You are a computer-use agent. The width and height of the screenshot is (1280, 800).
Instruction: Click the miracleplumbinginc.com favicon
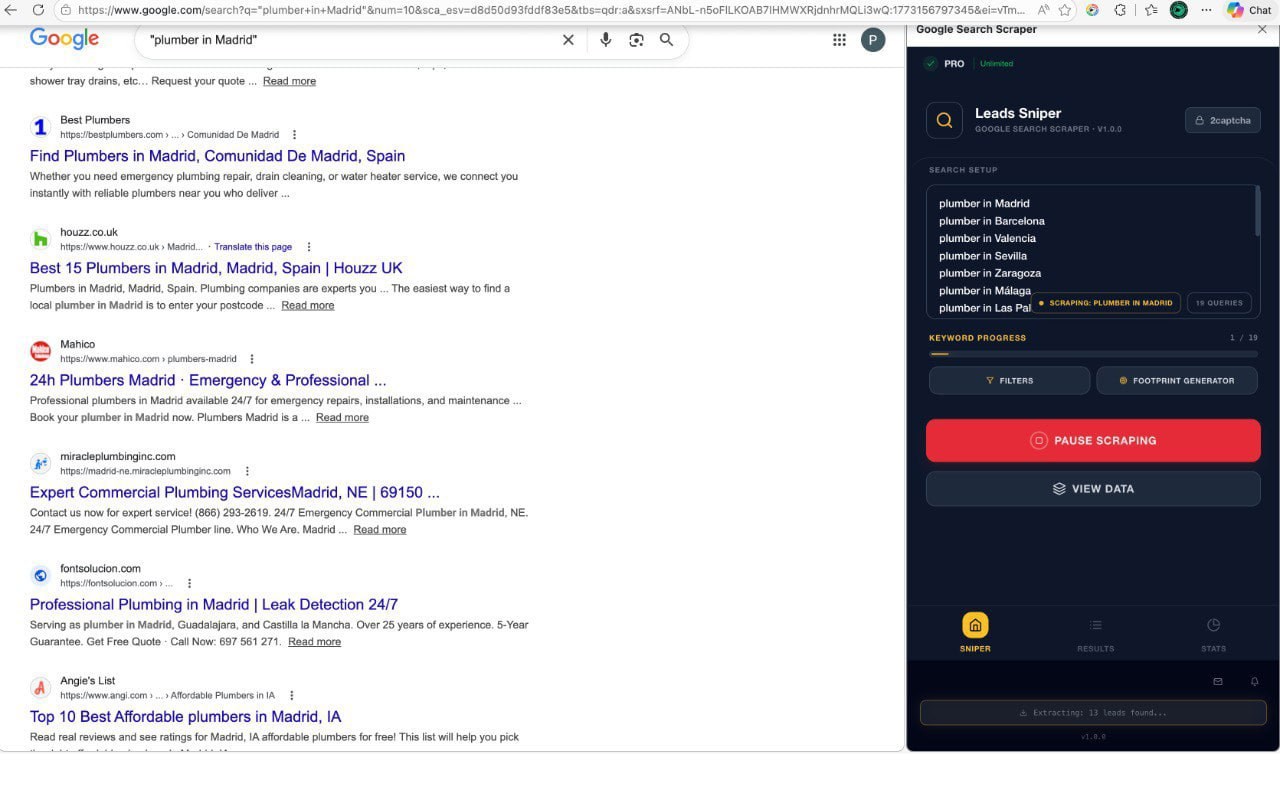[x=40, y=463]
